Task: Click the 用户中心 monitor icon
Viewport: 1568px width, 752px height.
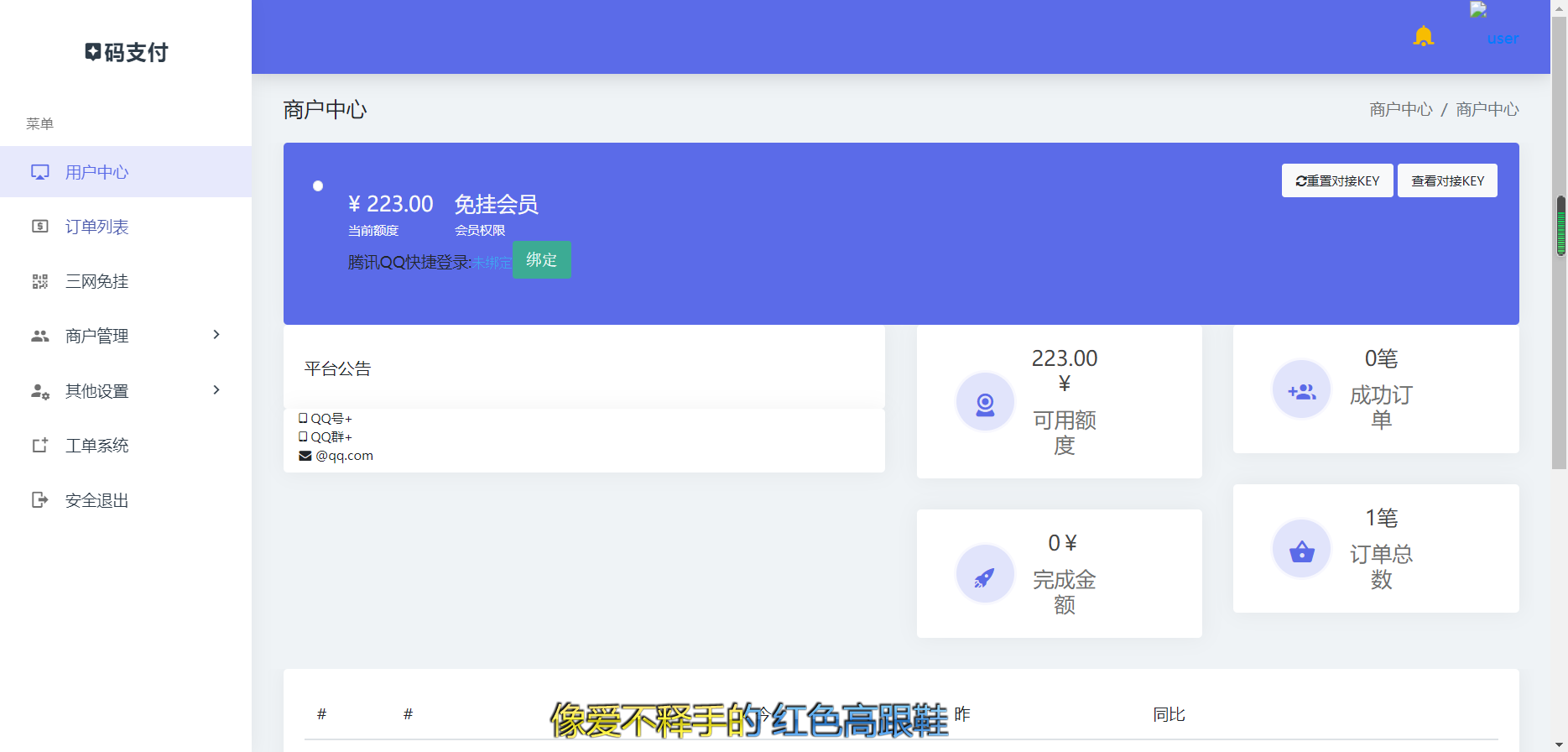Action: tap(40, 172)
